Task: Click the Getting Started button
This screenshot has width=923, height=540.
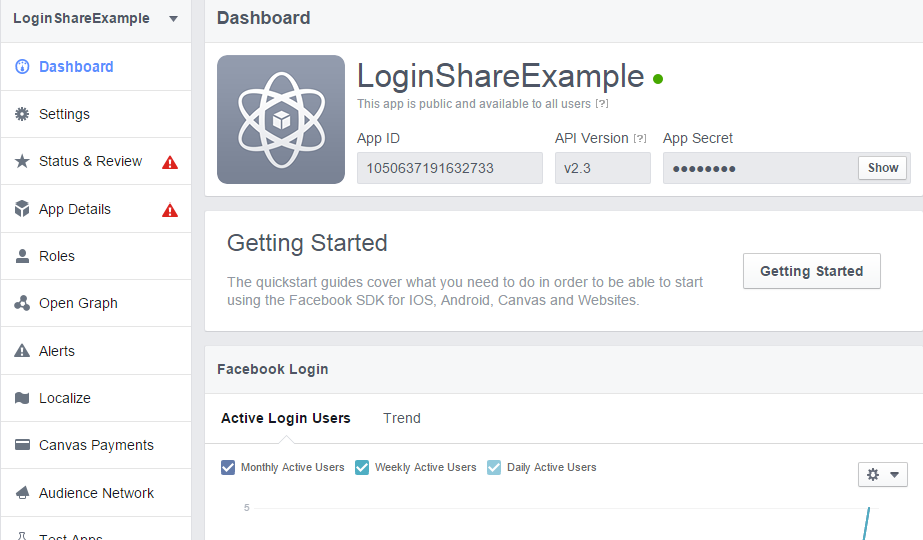Action: (x=812, y=271)
